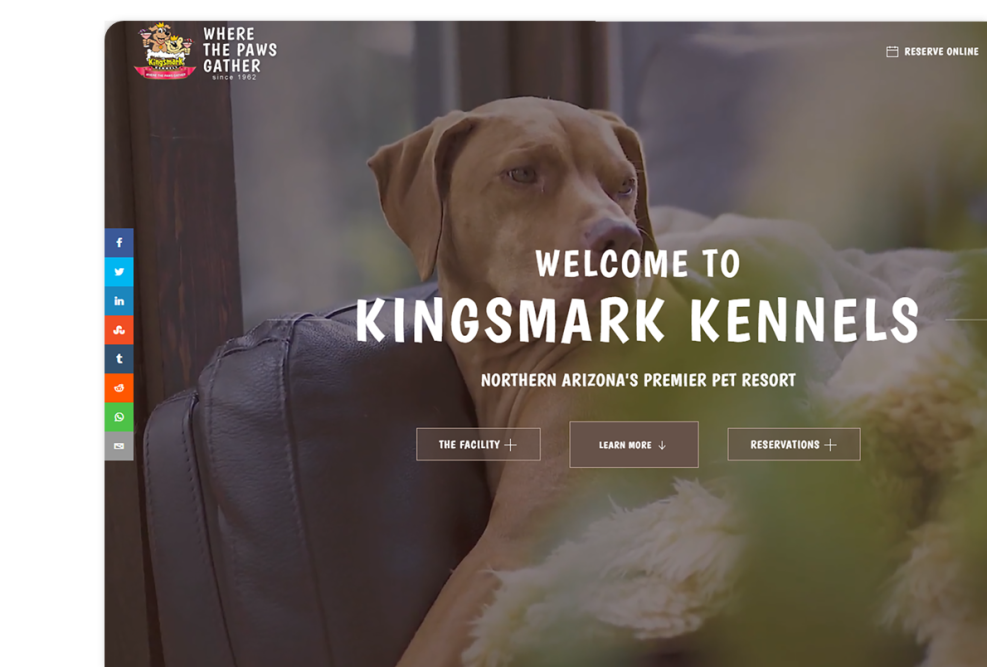
Task: Click the Kingsmark Kennels hero heading
Action: pos(637,320)
